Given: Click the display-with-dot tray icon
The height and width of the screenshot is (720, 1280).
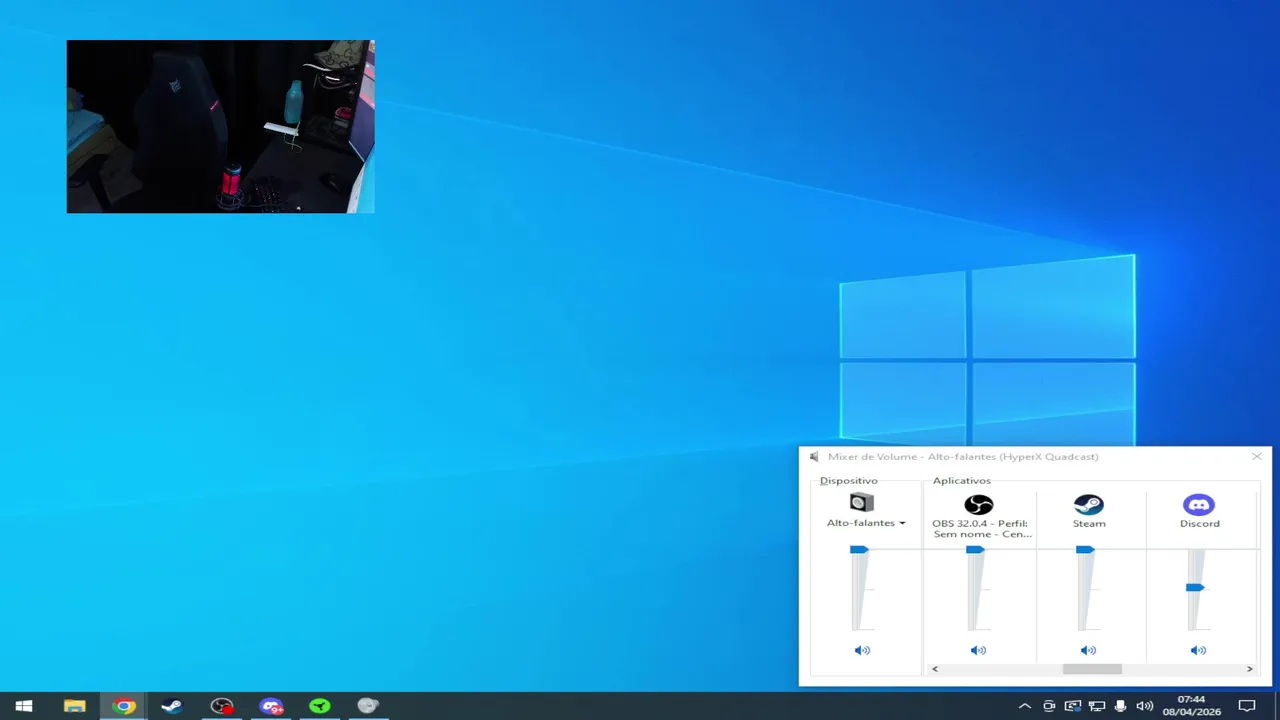Looking at the screenshot, I should (1073, 706).
